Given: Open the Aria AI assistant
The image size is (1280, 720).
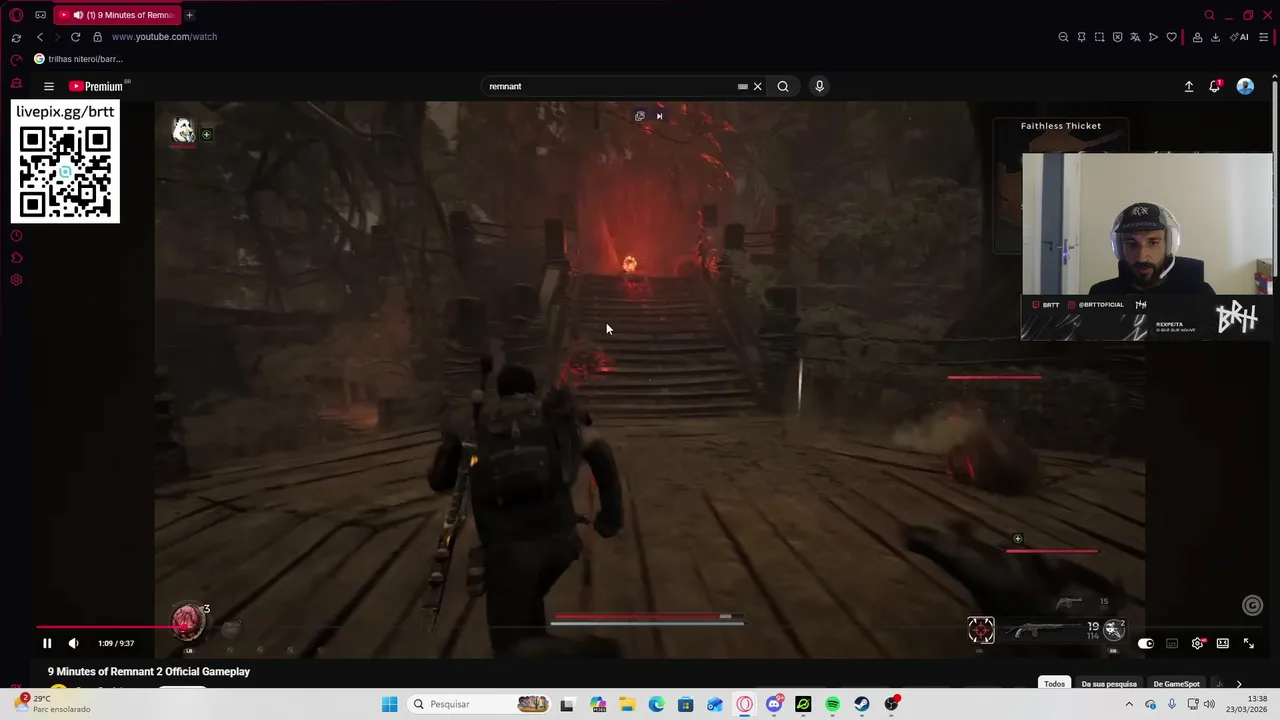Looking at the screenshot, I should pyautogui.click(x=1240, y=37).
